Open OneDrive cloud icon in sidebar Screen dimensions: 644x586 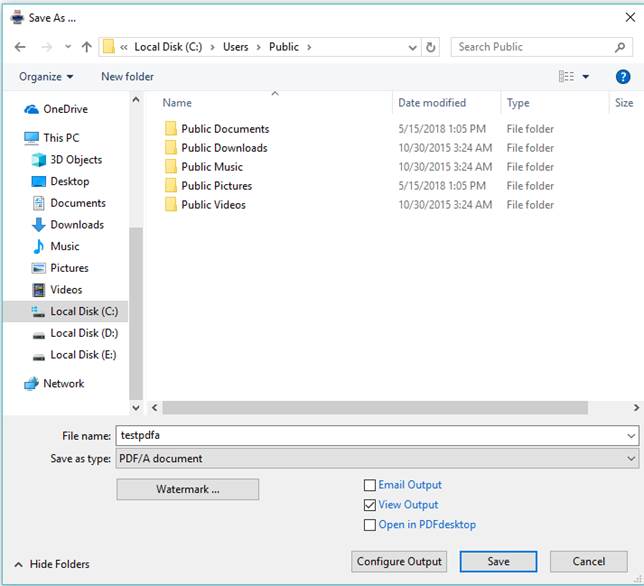31,109
